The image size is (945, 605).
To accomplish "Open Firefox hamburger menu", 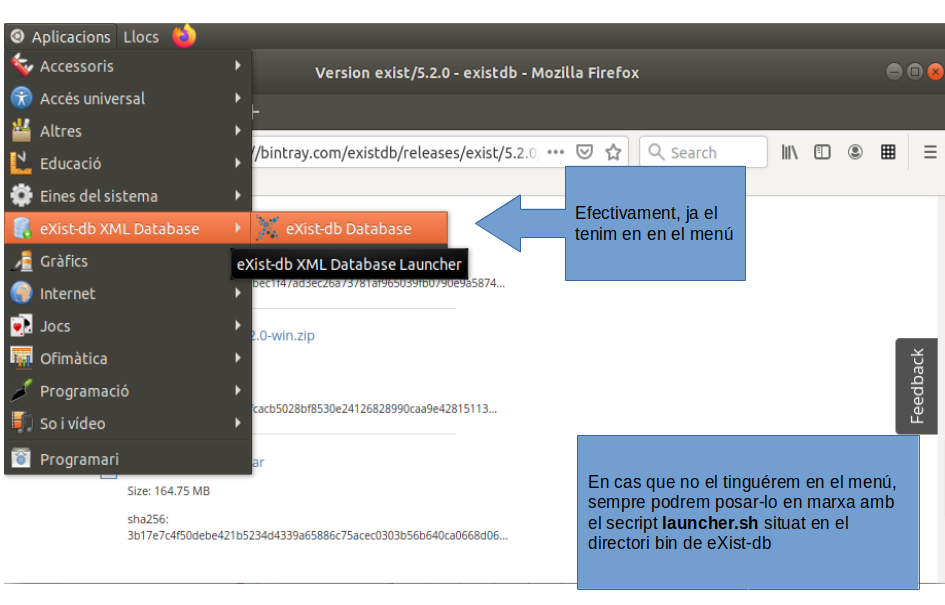I will (x=930, y=152).
